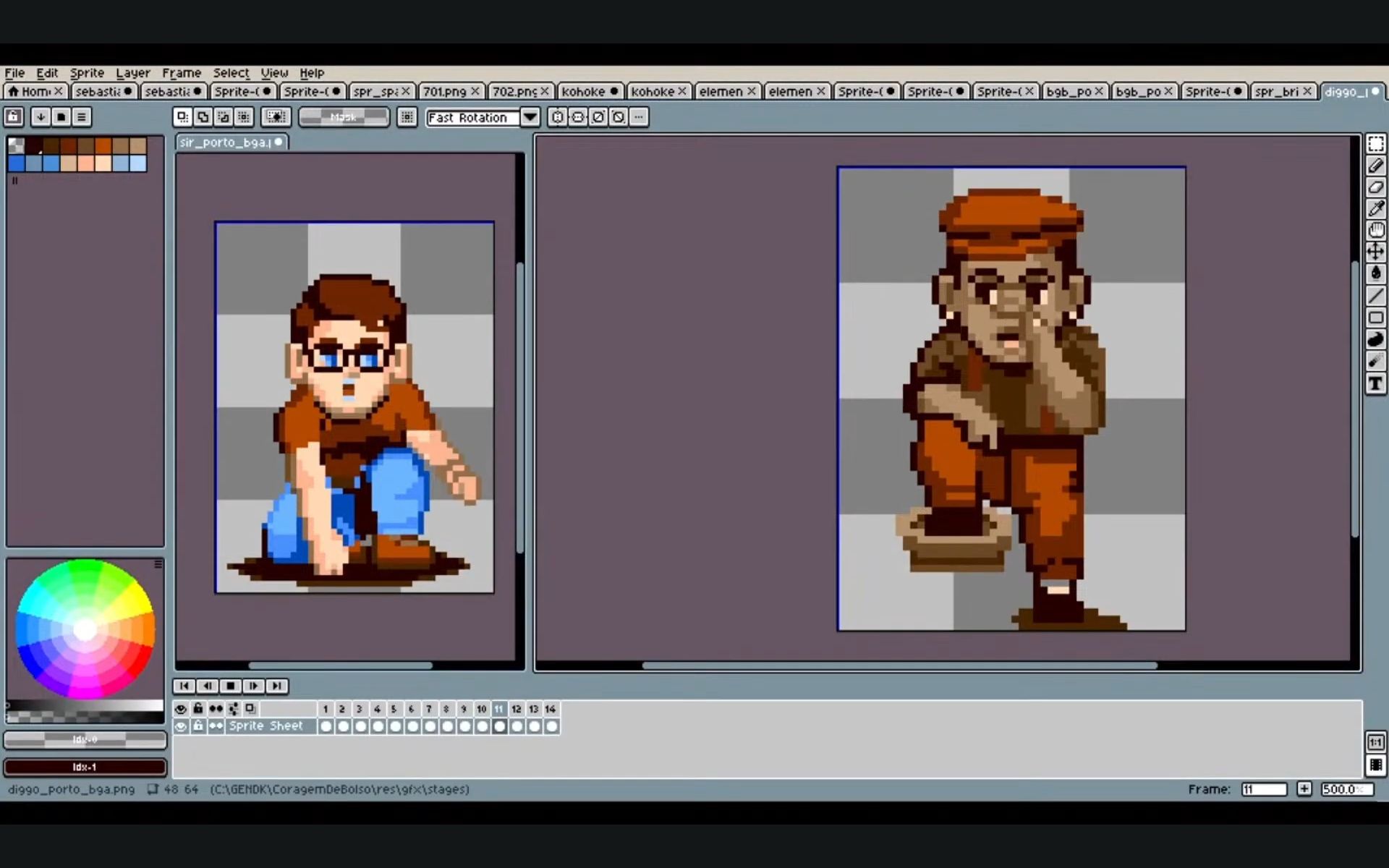This screenshot has width=1389, height=868.
Task: Open the Fast Rotation dropdown arrow
Action: click(530, 117)
